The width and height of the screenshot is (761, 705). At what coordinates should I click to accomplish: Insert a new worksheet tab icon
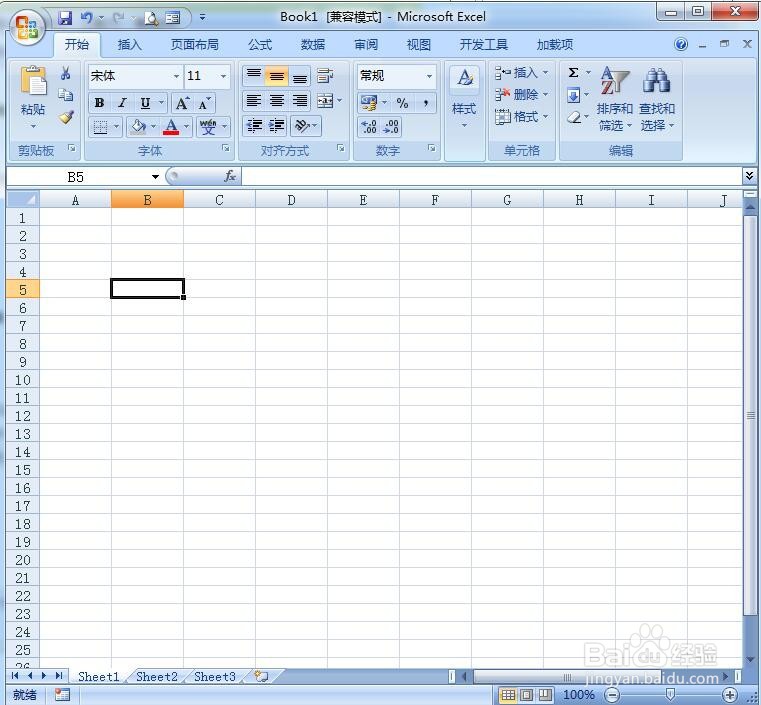pos(262,676)
